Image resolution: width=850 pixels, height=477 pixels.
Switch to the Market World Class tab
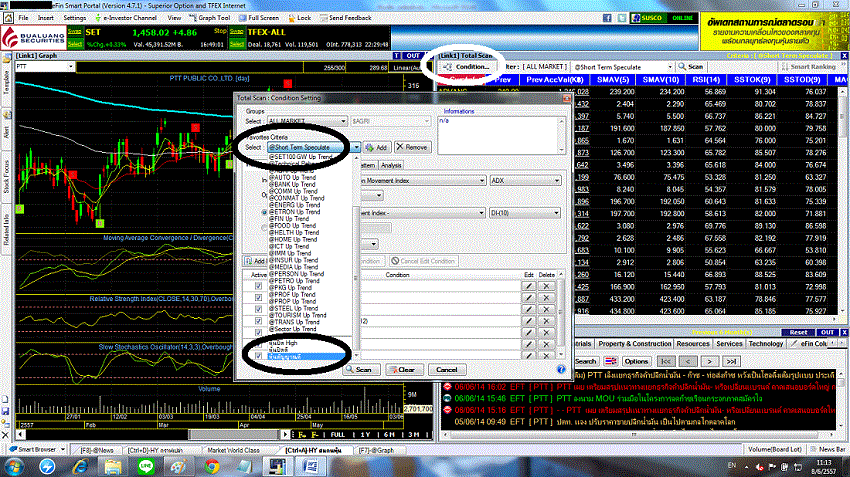tap(233, 450)
